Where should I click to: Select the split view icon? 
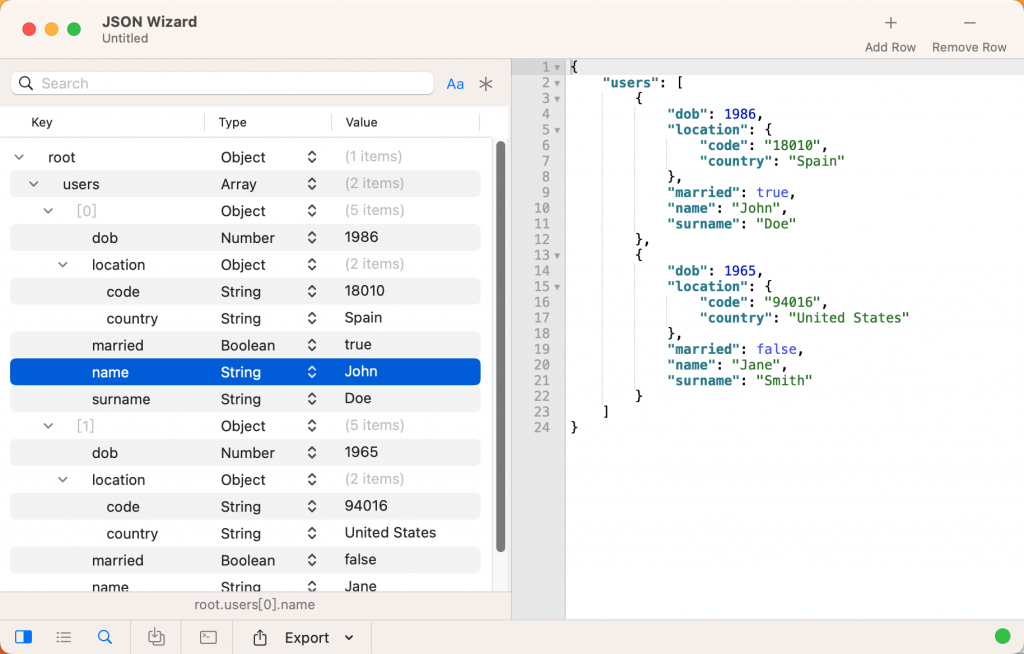23,637
